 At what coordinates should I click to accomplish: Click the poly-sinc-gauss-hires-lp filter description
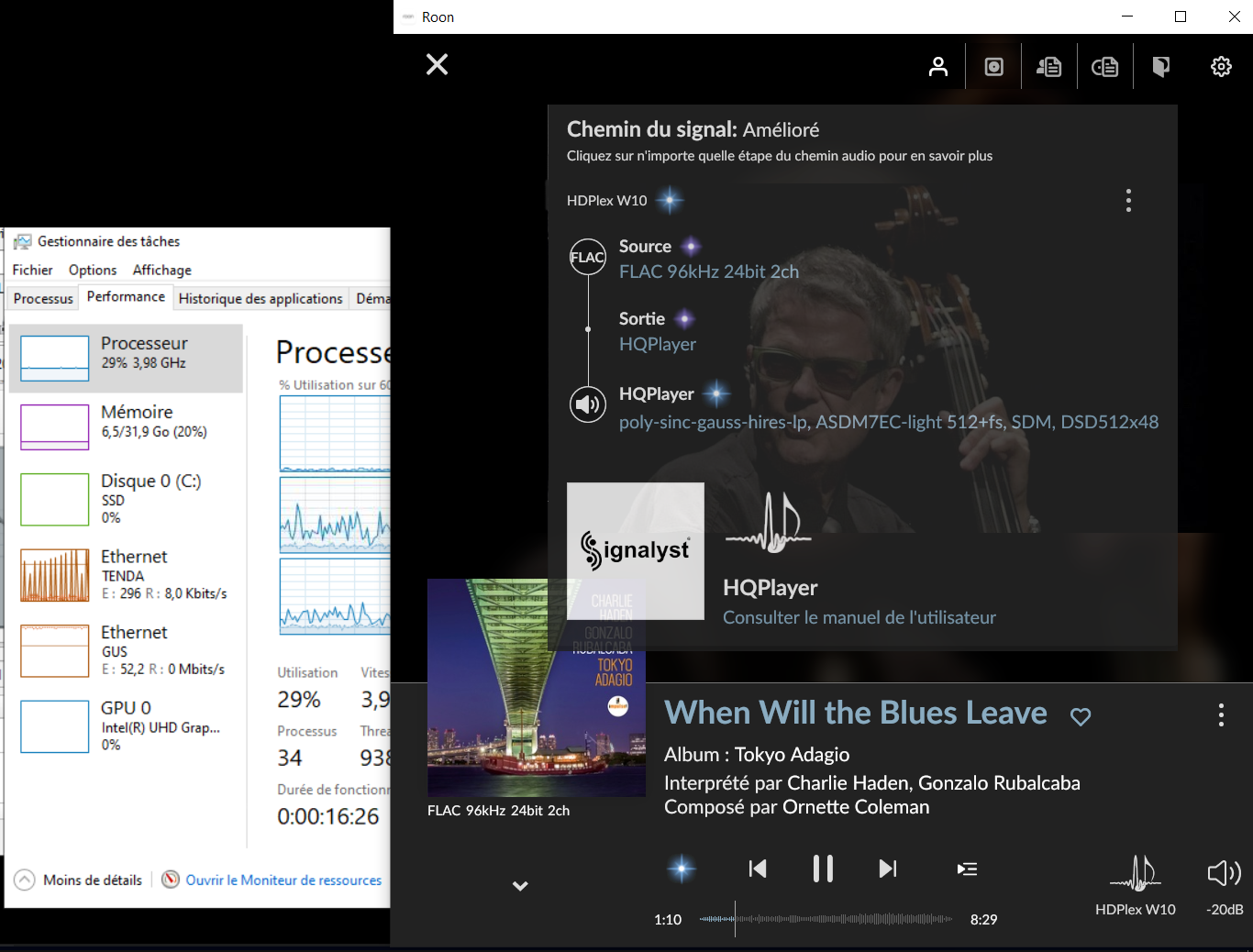(x=889, y=422)
